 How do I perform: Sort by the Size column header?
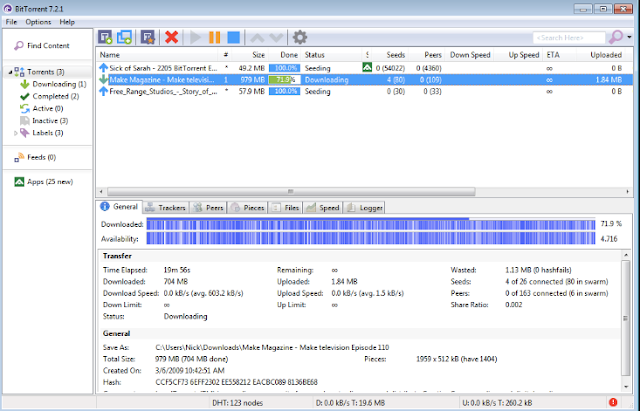coord(250,55)
